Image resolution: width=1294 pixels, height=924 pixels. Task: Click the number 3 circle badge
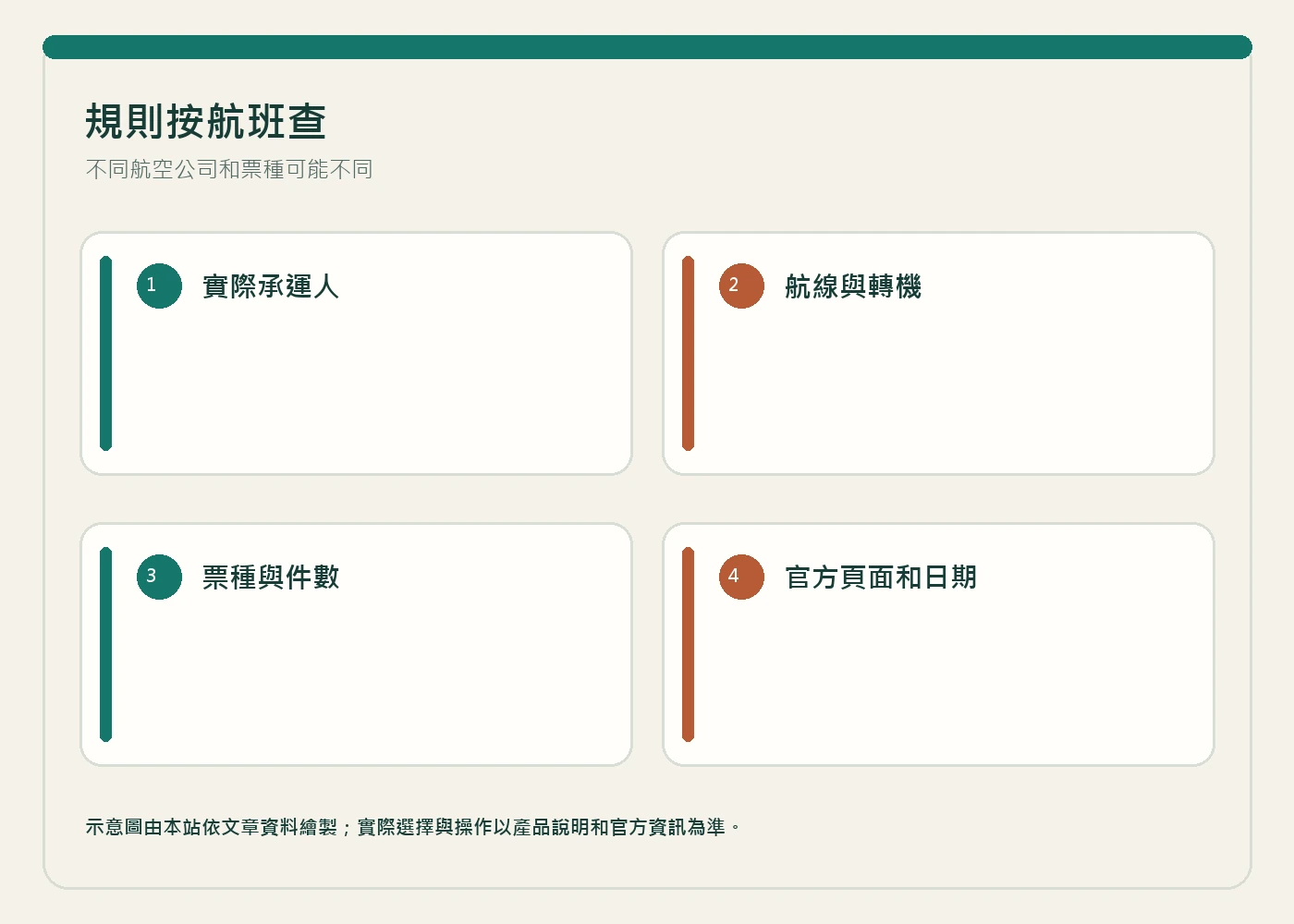(x=159, y=577)
